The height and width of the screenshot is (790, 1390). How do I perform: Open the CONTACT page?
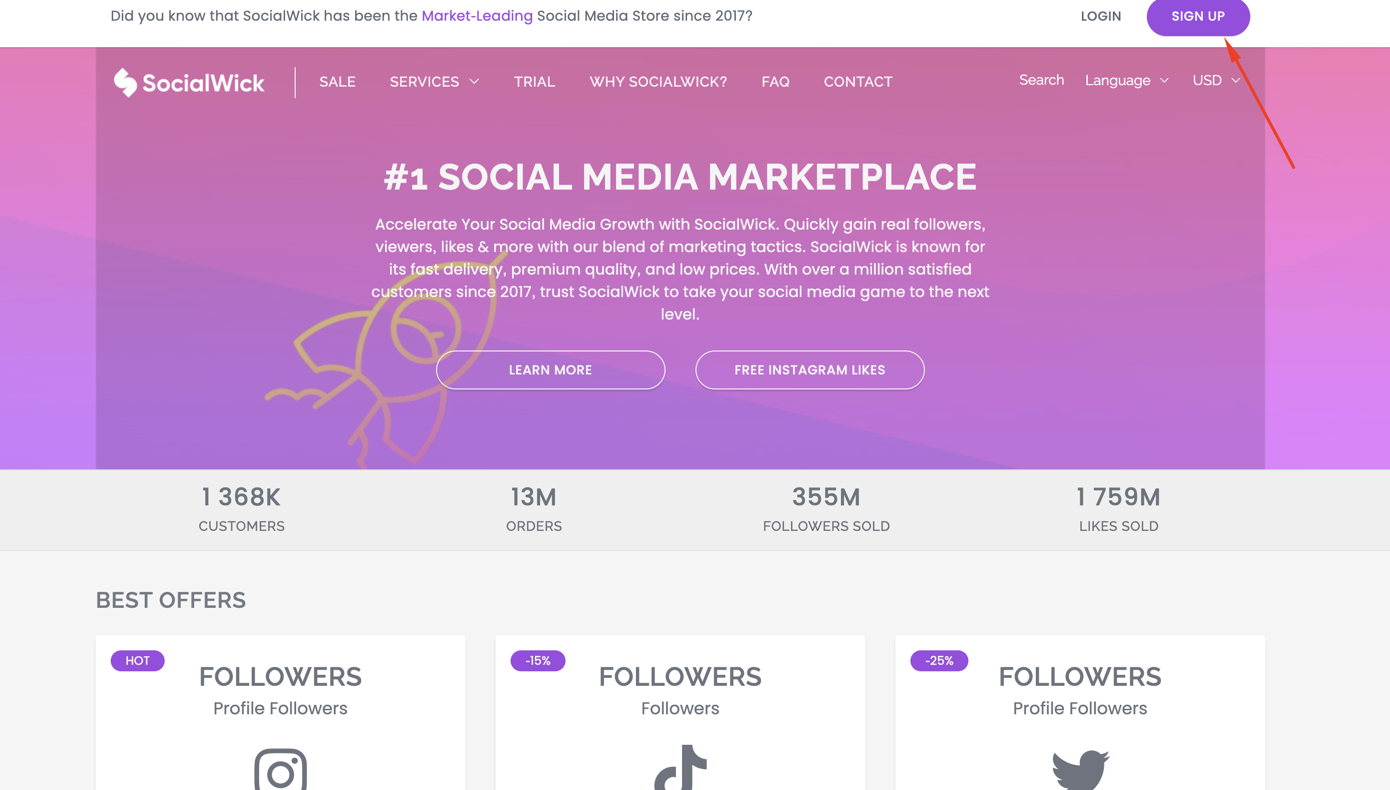pyautogui.click(x=858, y=81)
